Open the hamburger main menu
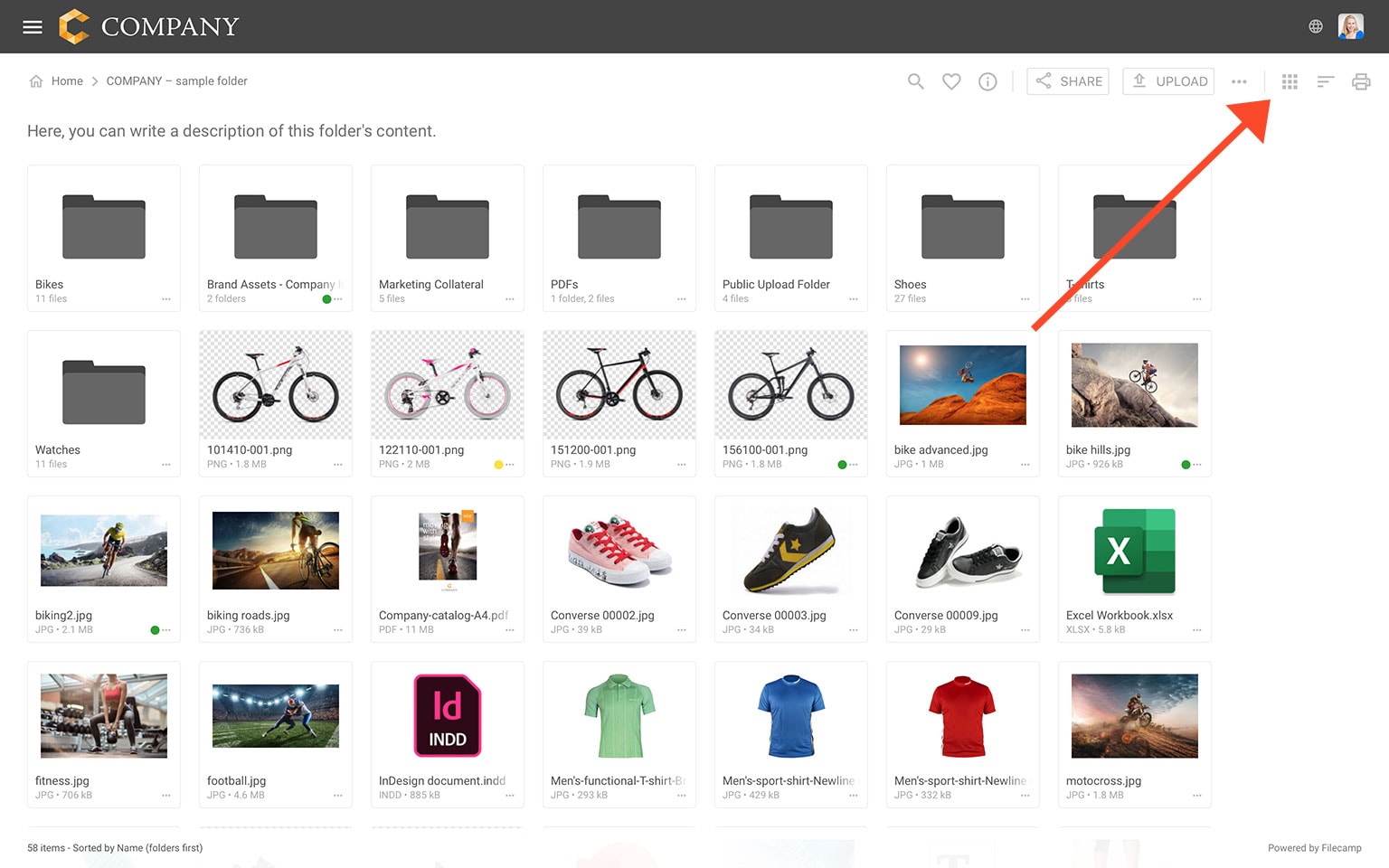Viewport: 1389px width, 868px height. [33, 27]
